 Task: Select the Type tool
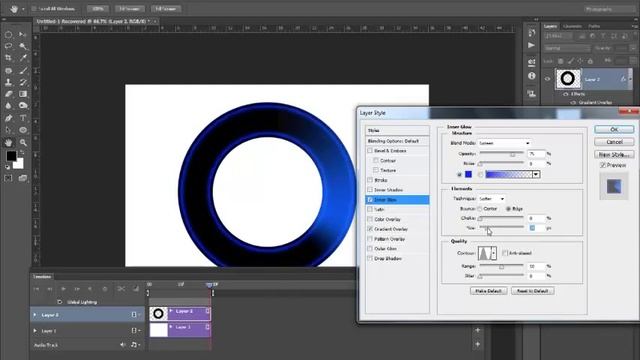pos(23,118)
